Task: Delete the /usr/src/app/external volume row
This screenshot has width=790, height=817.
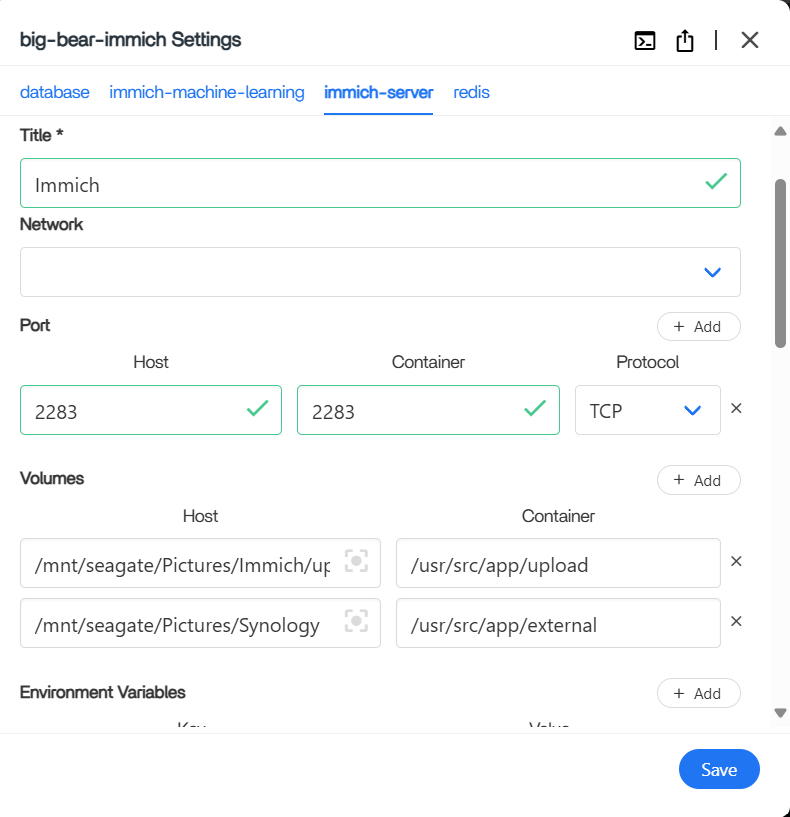Action: click(x=736, y=622)
